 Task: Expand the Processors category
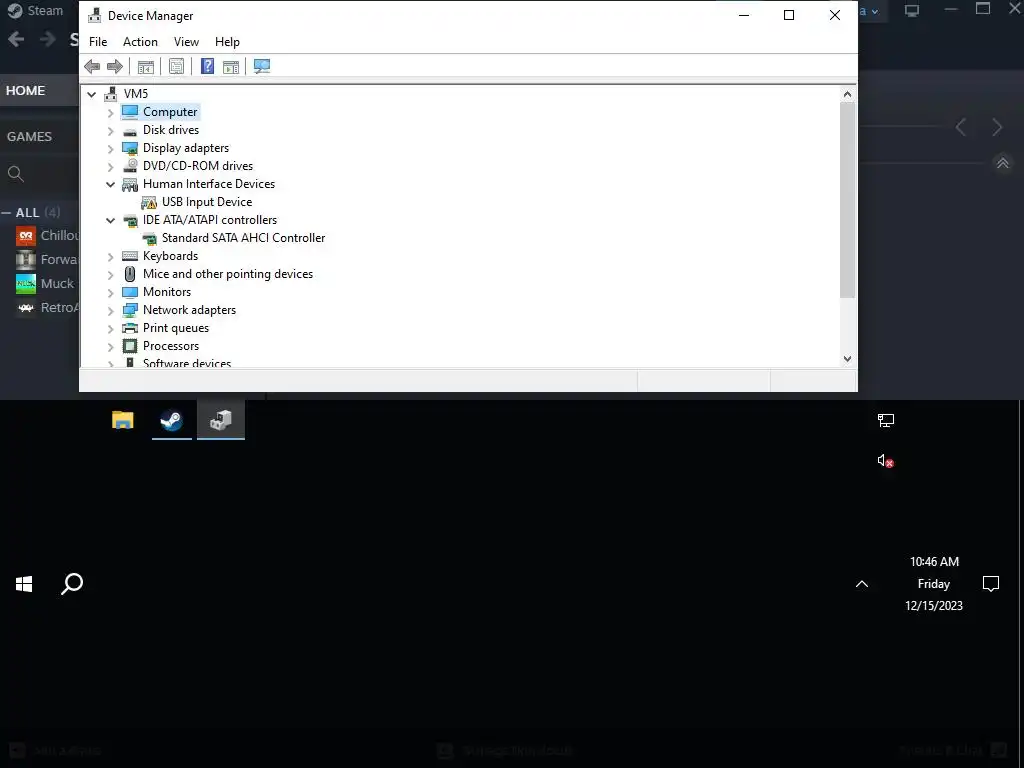110,346
